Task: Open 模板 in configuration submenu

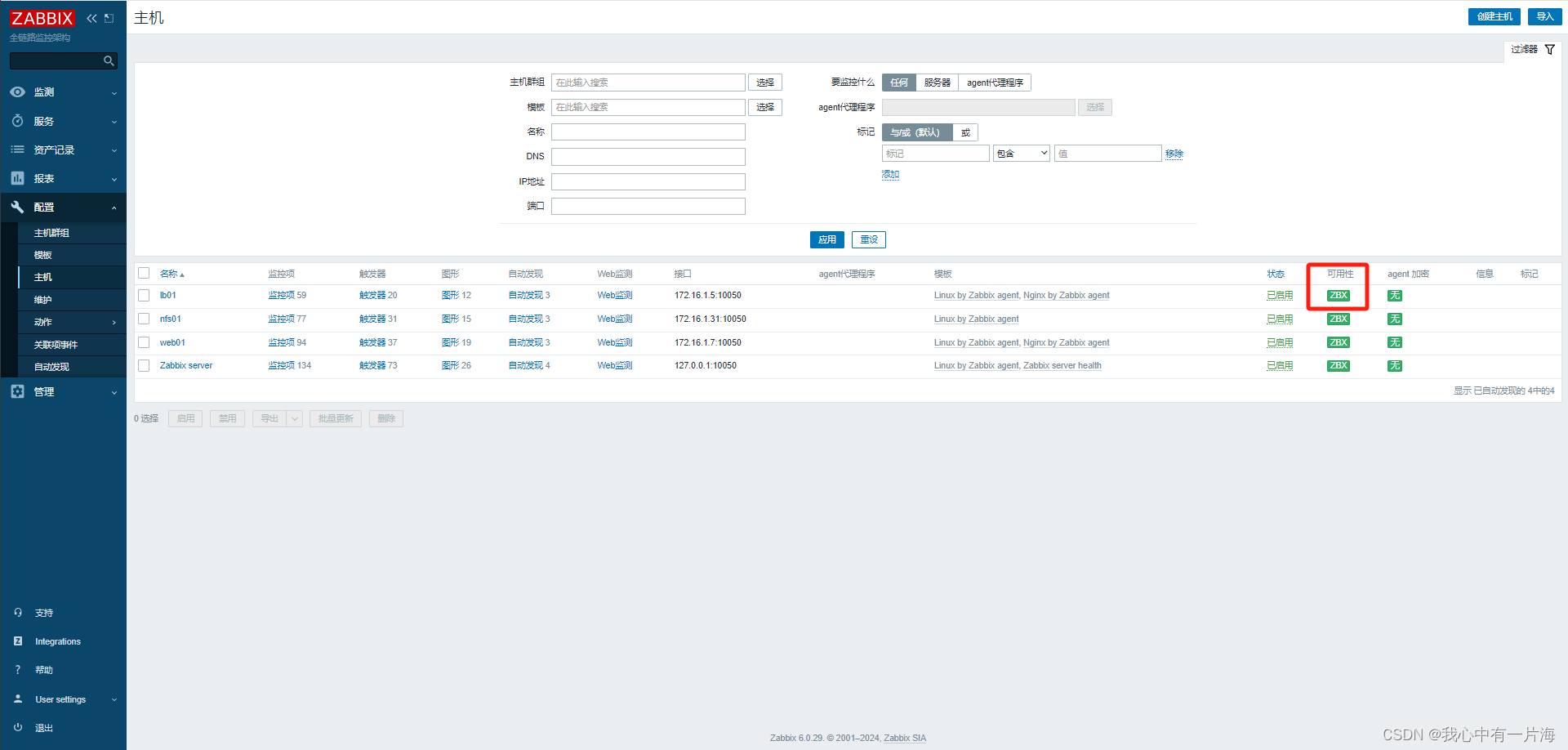Action: (x=43, y=255)
